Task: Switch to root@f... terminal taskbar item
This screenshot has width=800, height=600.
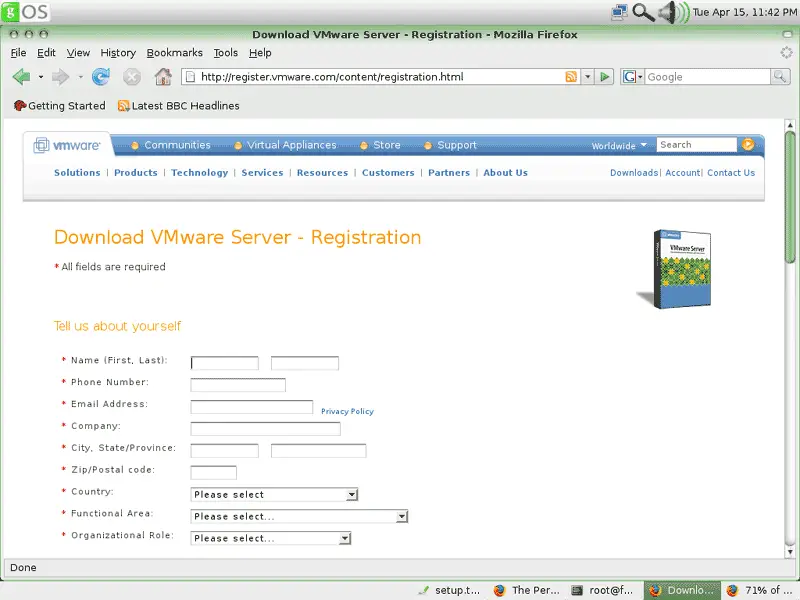Action: coord(602,590)
